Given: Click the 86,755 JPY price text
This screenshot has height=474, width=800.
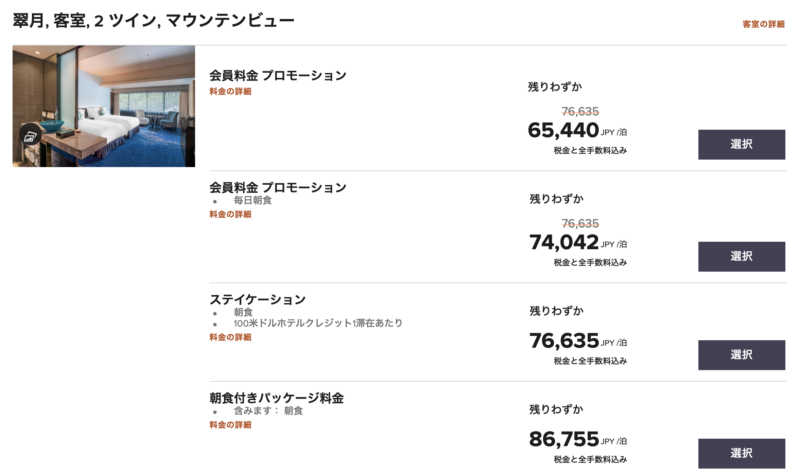Looking at the screenshot, I should click(564, 439).
